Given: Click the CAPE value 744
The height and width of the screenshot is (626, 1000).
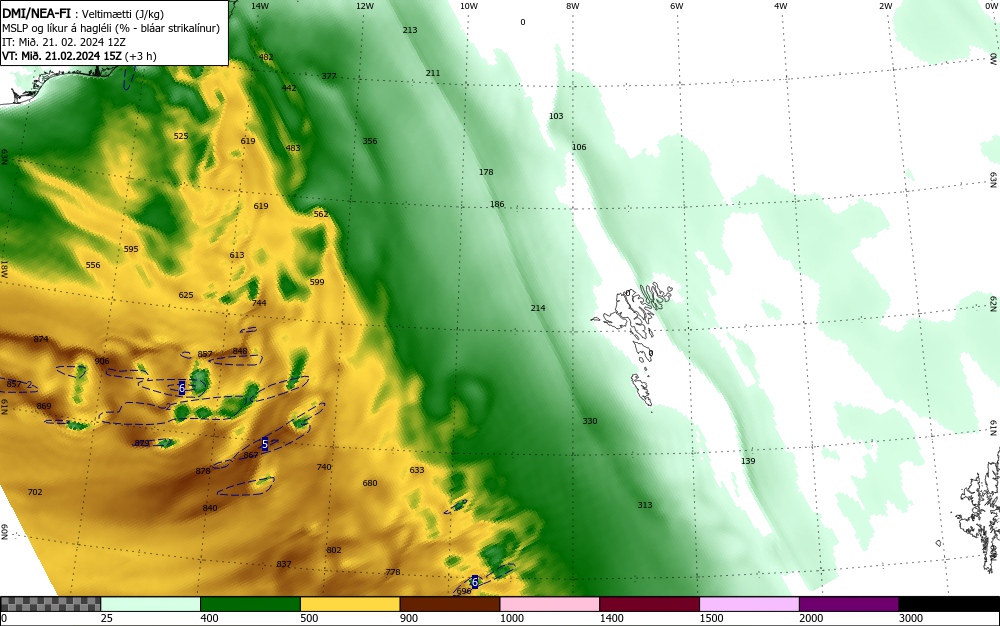Looking at the screenshot, I should coord(259,303).
